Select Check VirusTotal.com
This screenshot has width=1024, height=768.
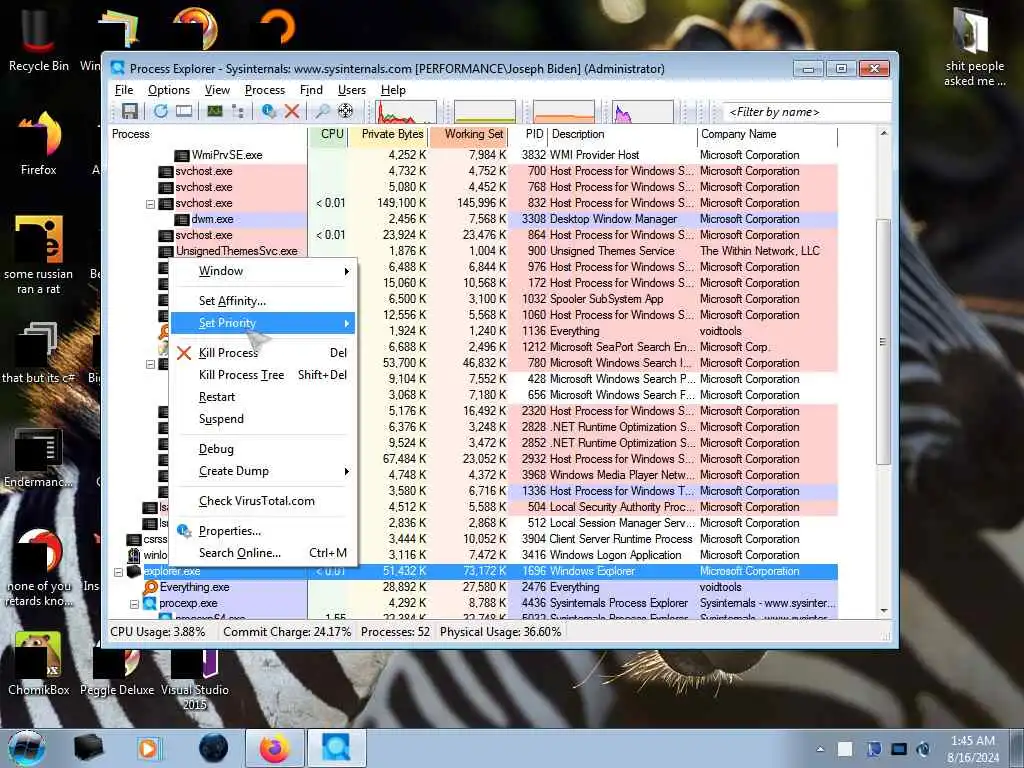tap(263, 501)
